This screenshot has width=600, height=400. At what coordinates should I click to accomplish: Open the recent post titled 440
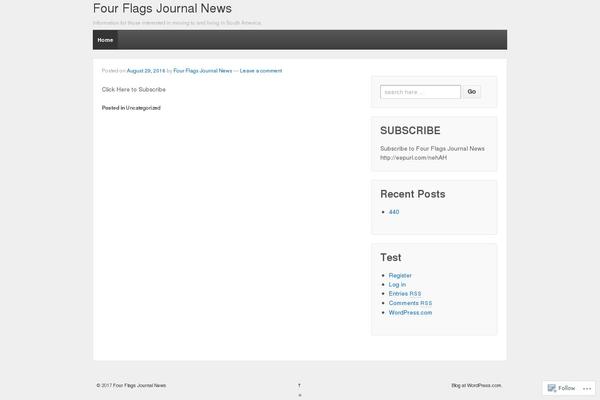coord(394,212)
